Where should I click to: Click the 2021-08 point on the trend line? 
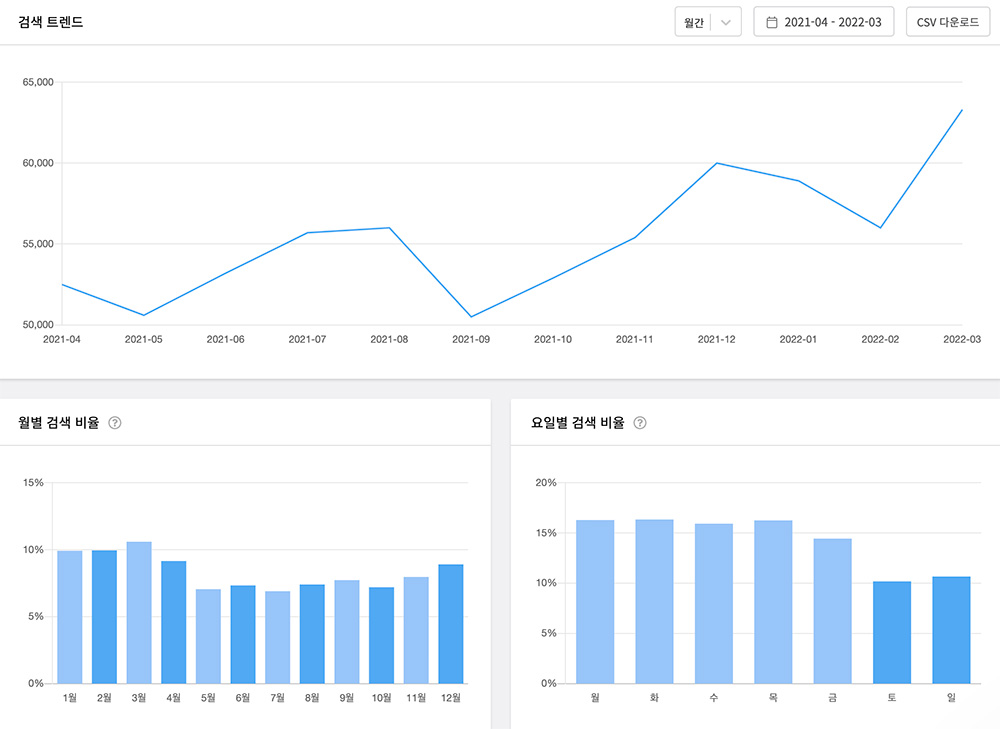tap(389, 228)
